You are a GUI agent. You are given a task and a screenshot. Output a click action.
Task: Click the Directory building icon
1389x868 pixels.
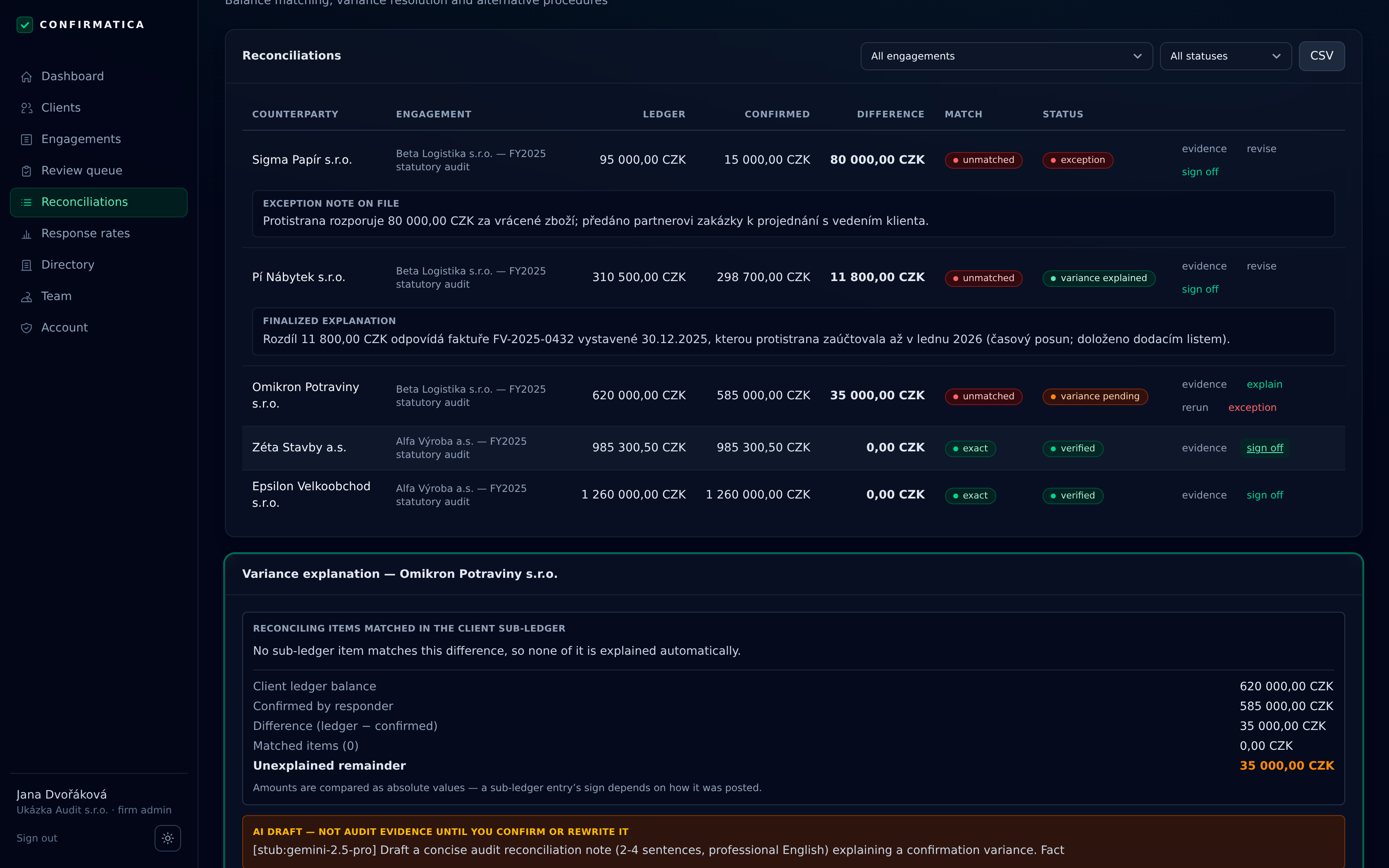pyautogui.click(x=26, y=265)
